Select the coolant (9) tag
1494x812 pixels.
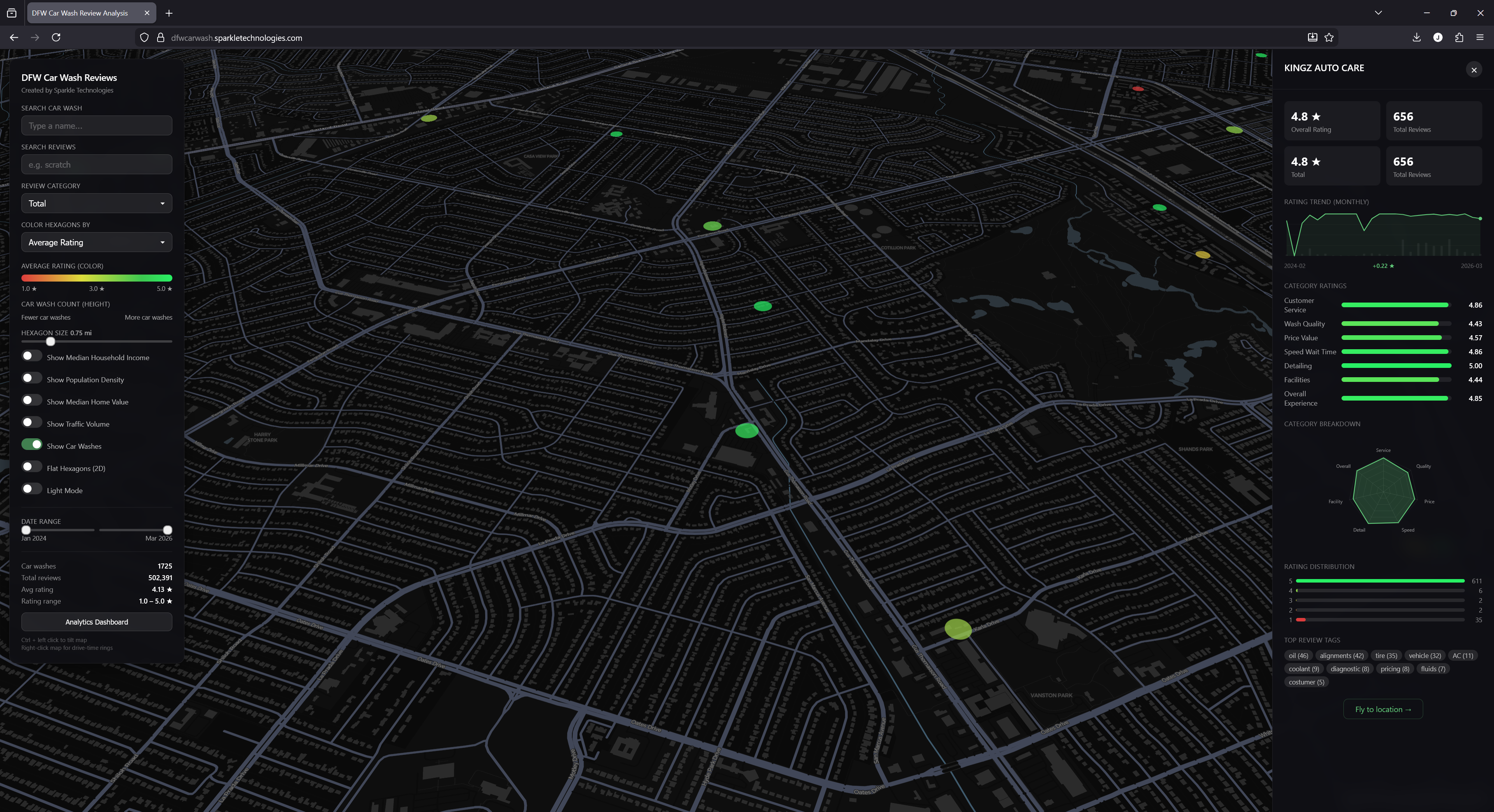[1304, 669]
